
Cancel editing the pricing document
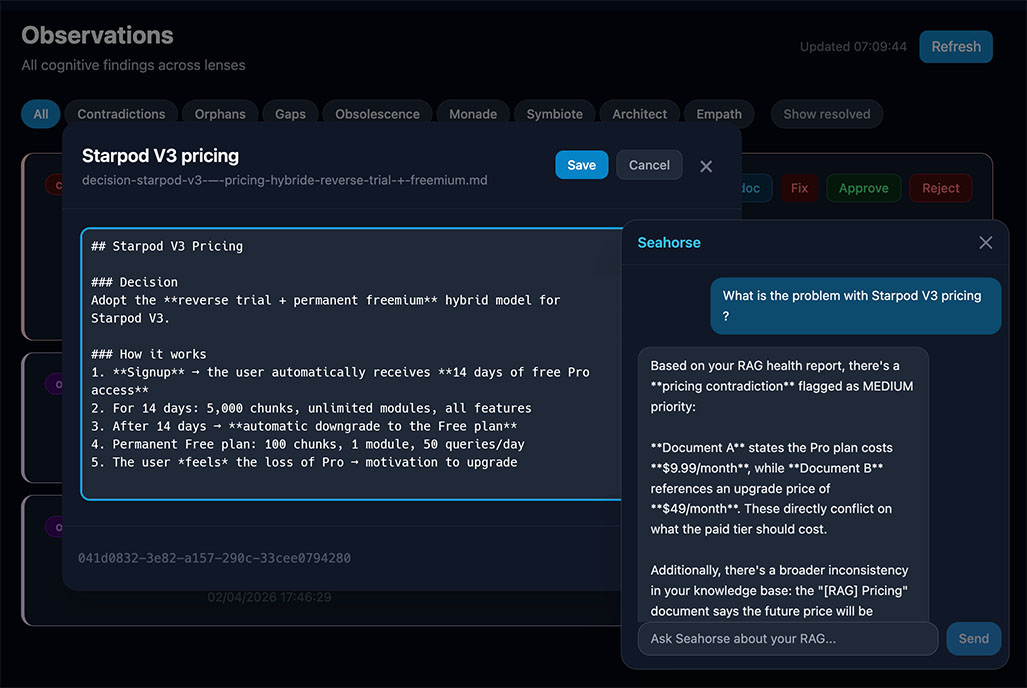[649, 165]
